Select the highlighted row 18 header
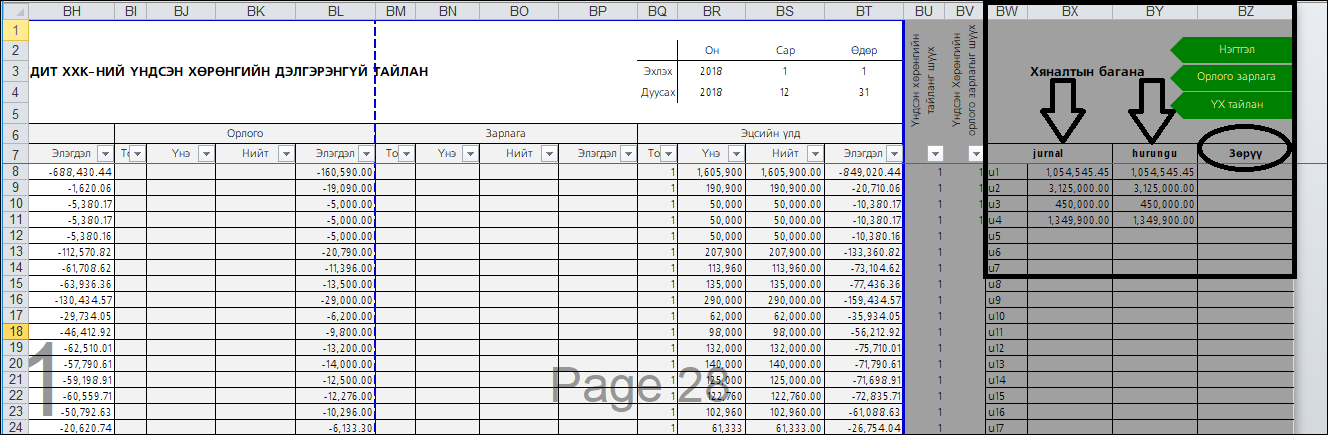The height and width of the screenshot is (435, 1328). pyautogui.click(x=15, y=330)
